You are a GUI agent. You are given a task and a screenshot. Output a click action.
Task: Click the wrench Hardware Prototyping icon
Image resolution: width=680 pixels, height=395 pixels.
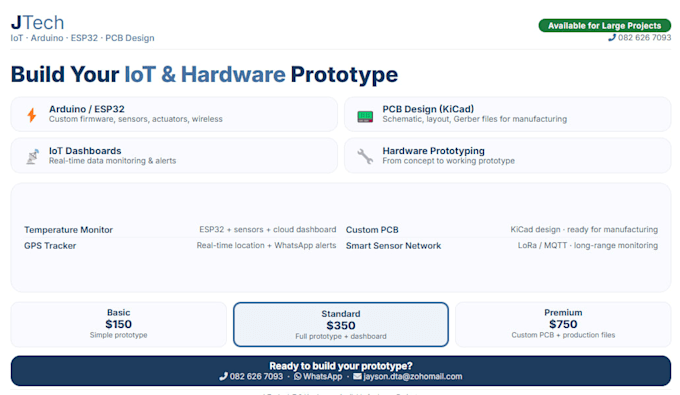coord(365,156)
